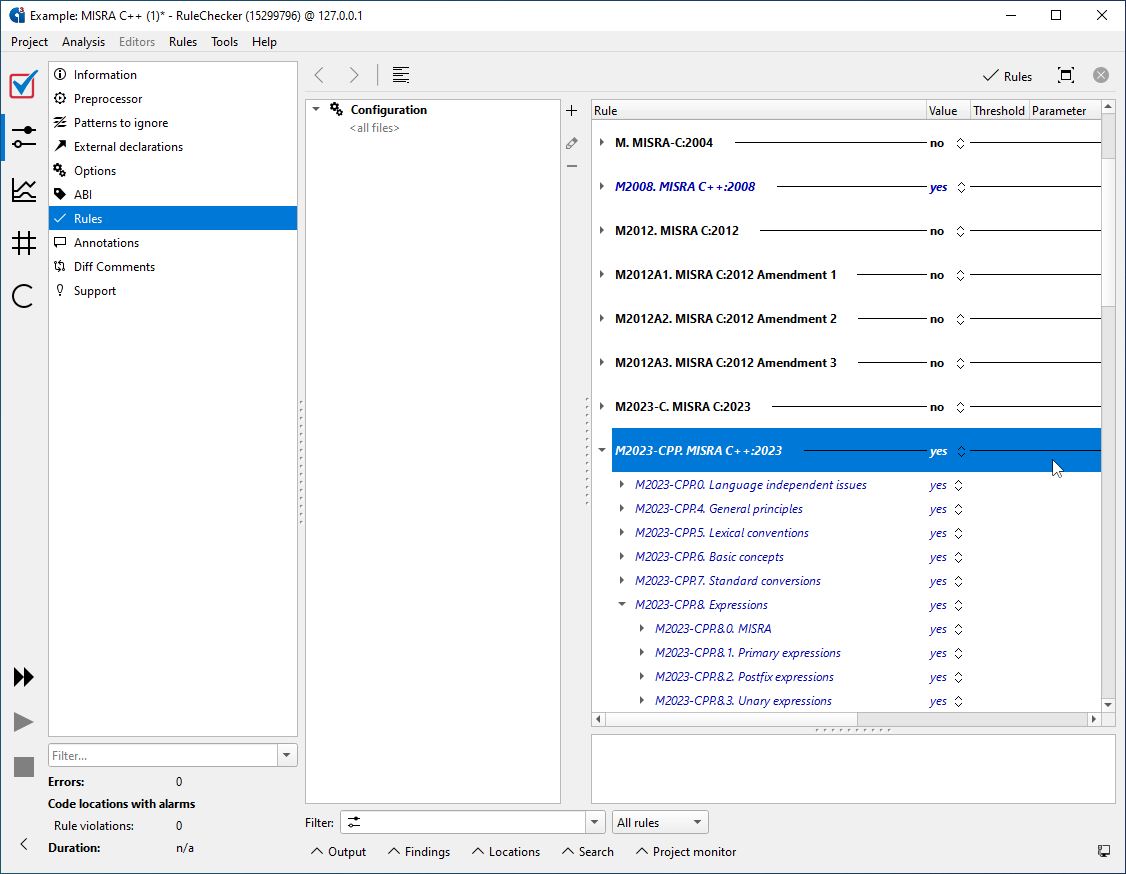
Task: Go back with the left navigation arrow
Action: (x=320, y=75)
